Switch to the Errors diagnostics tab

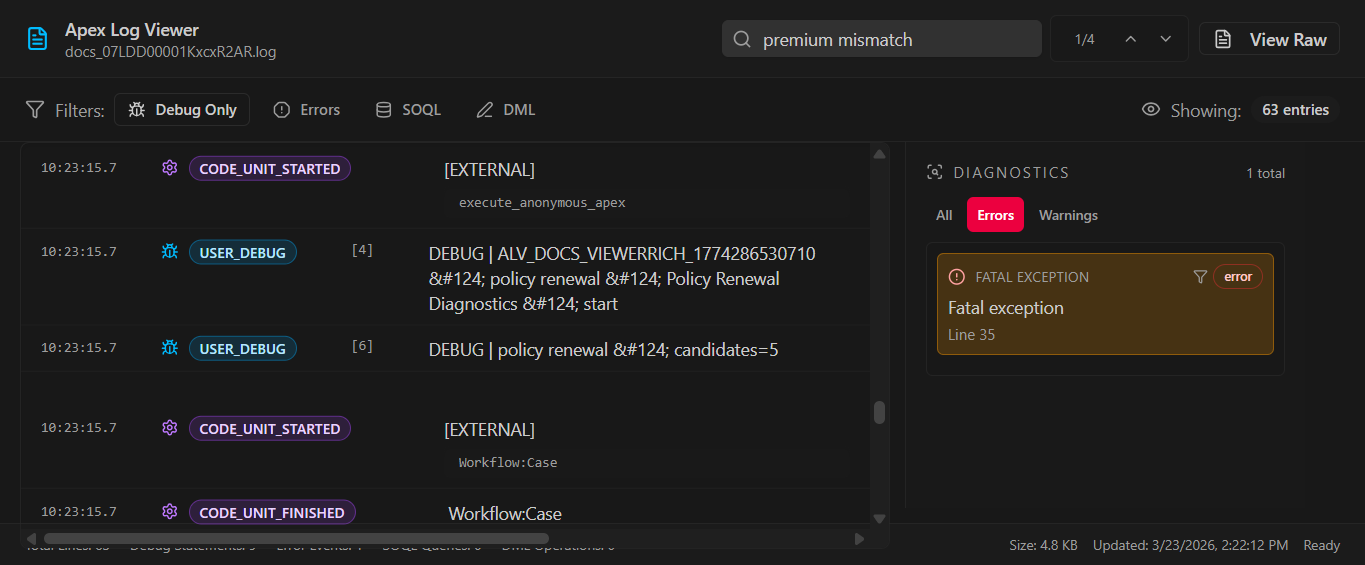995,215
